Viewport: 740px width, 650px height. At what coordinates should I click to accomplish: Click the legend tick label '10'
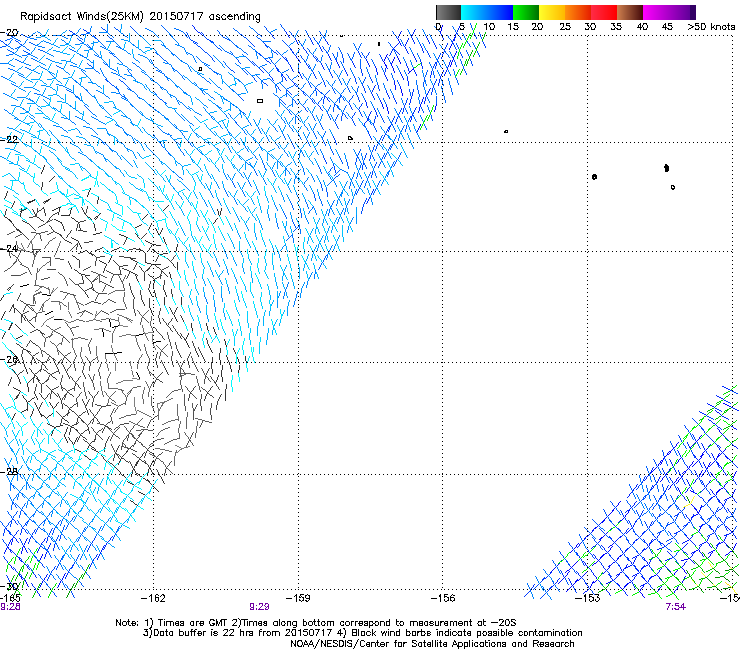(489, 27)
